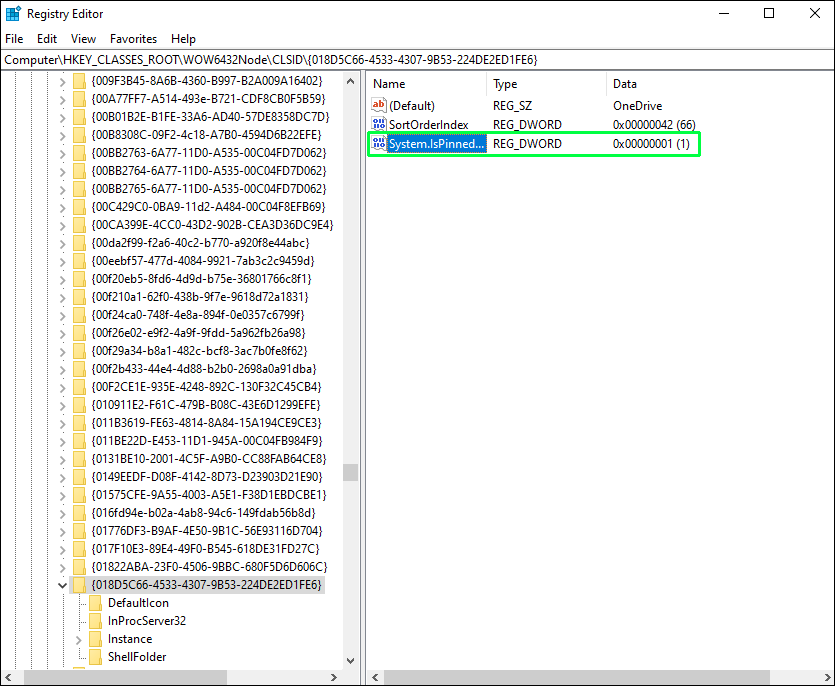Image resolution: width=835 pixels, height=686 pixels.
Task: Click folder icon of {00da2f99-f2a6-40c2-b770-a920f8e44abc}
Action: [79, 243]
